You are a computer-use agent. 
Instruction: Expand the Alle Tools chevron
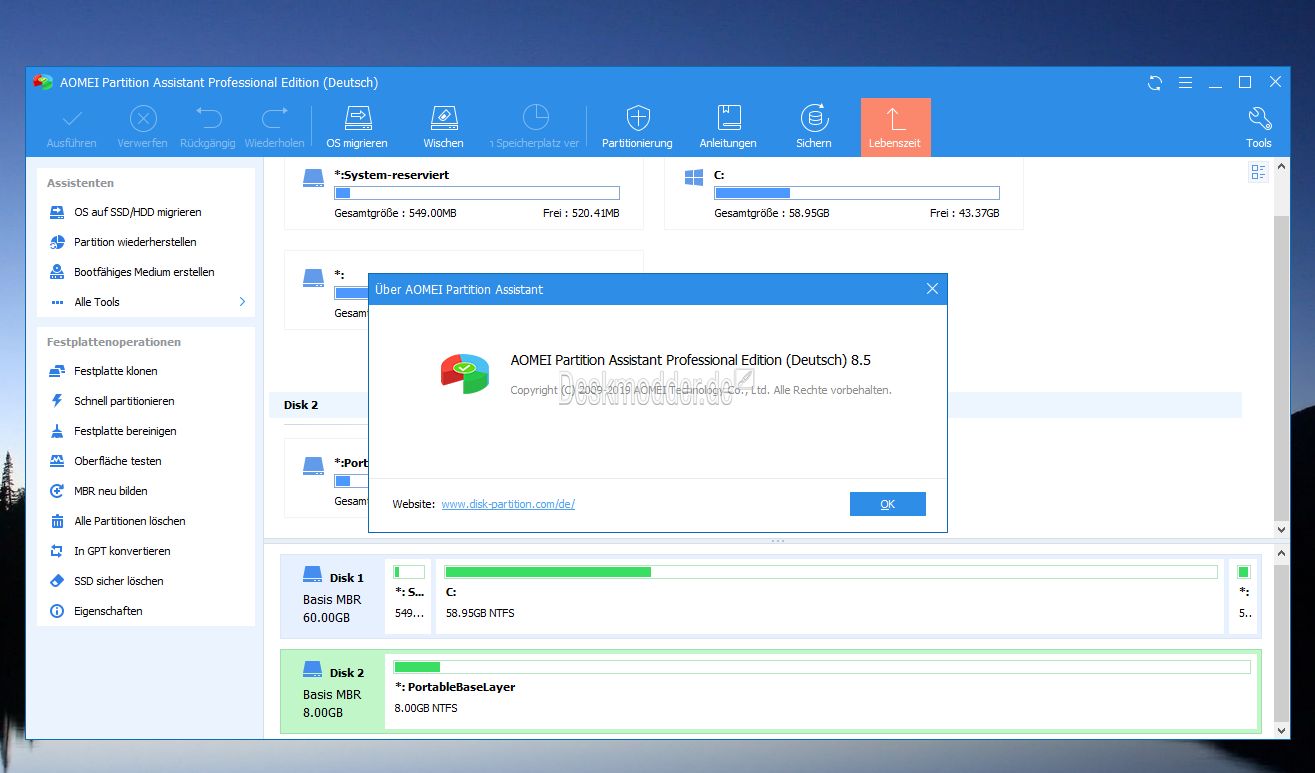tap(242, 302)
